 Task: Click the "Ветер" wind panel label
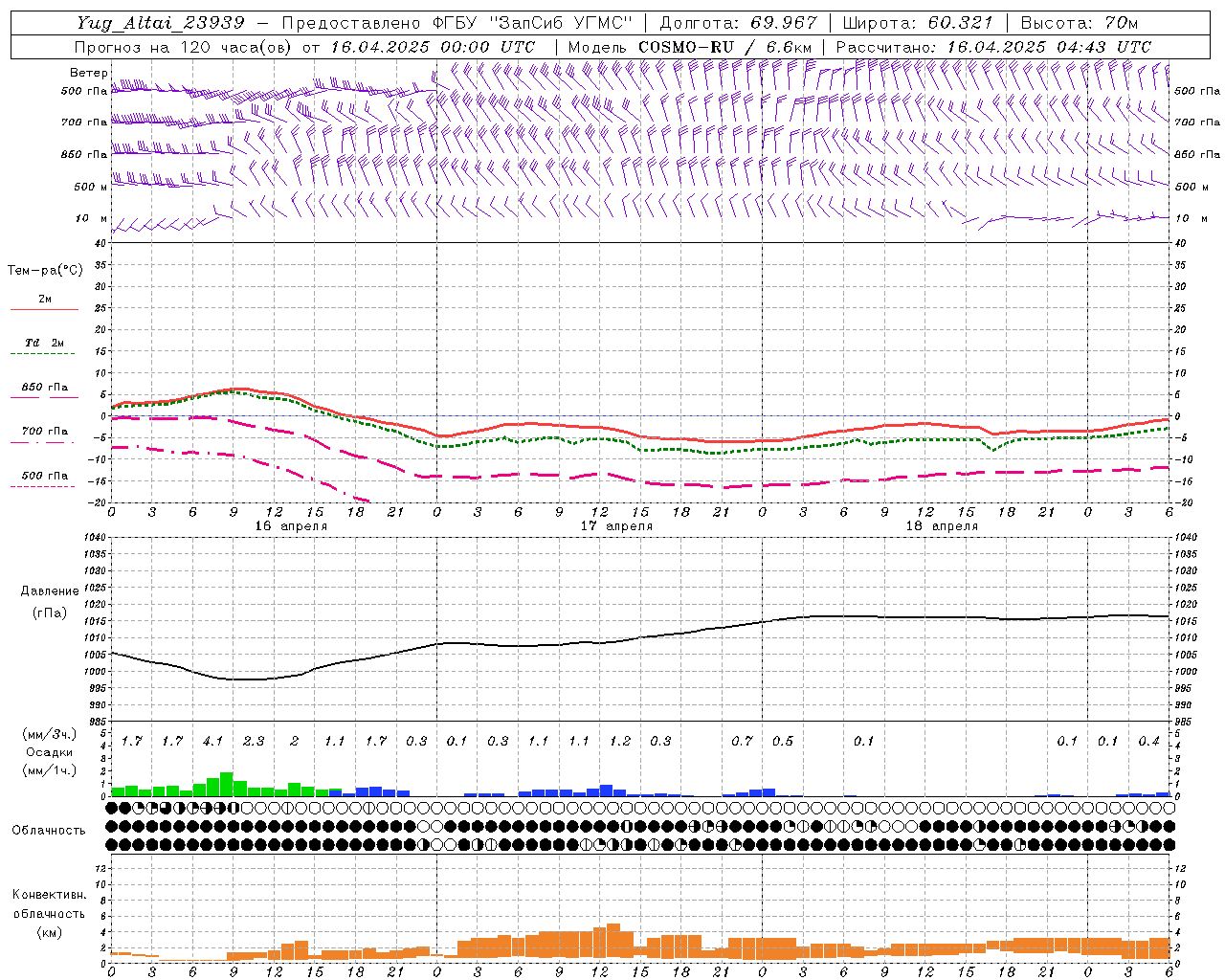[x=88, y=73]
